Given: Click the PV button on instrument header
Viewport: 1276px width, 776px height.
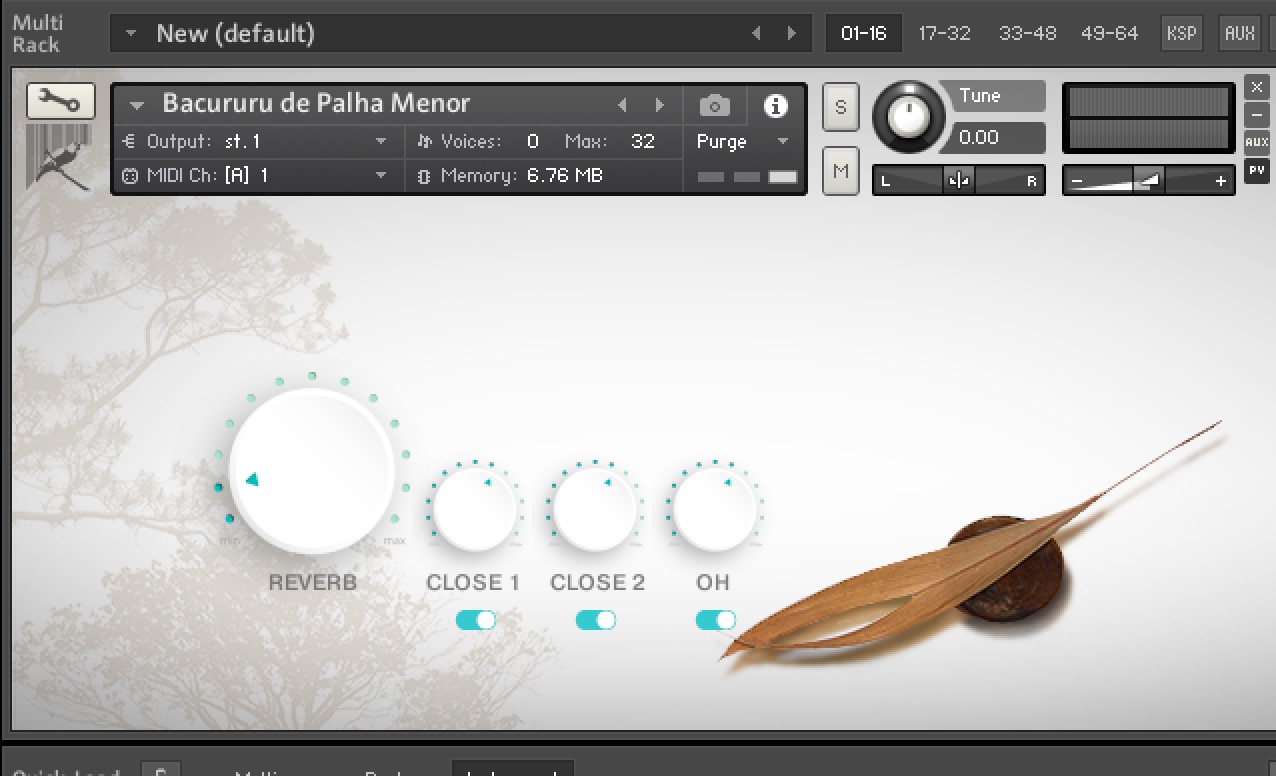Looking at the screenshot, I should [1256, 171].
